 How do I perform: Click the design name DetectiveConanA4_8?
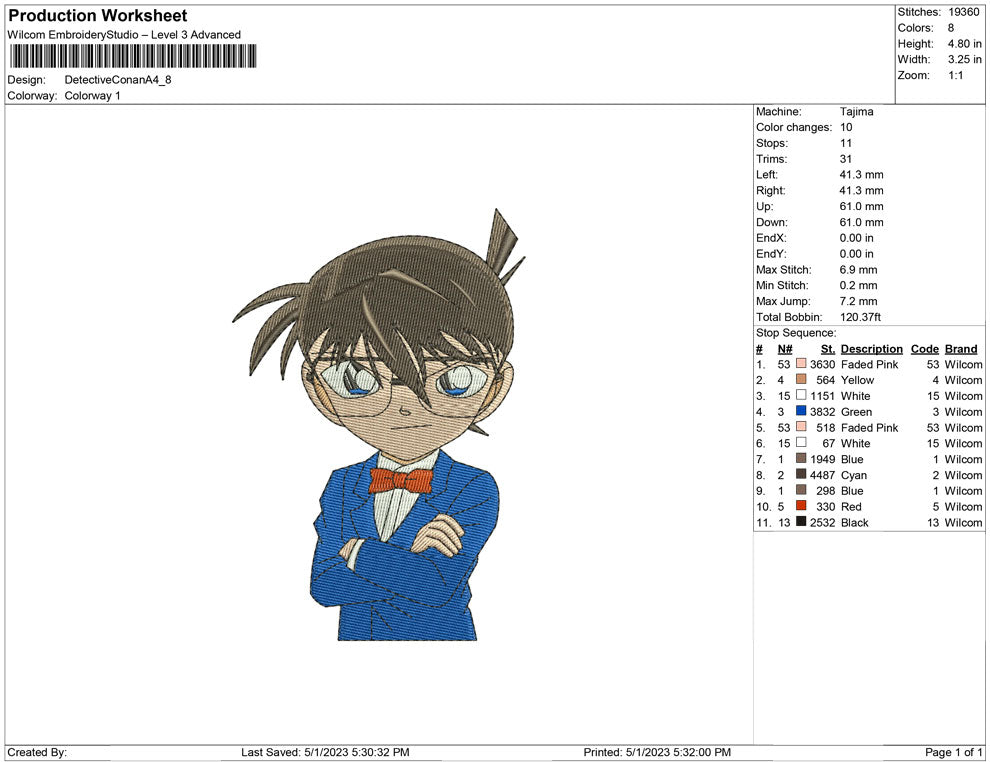[x=118, y=80]
